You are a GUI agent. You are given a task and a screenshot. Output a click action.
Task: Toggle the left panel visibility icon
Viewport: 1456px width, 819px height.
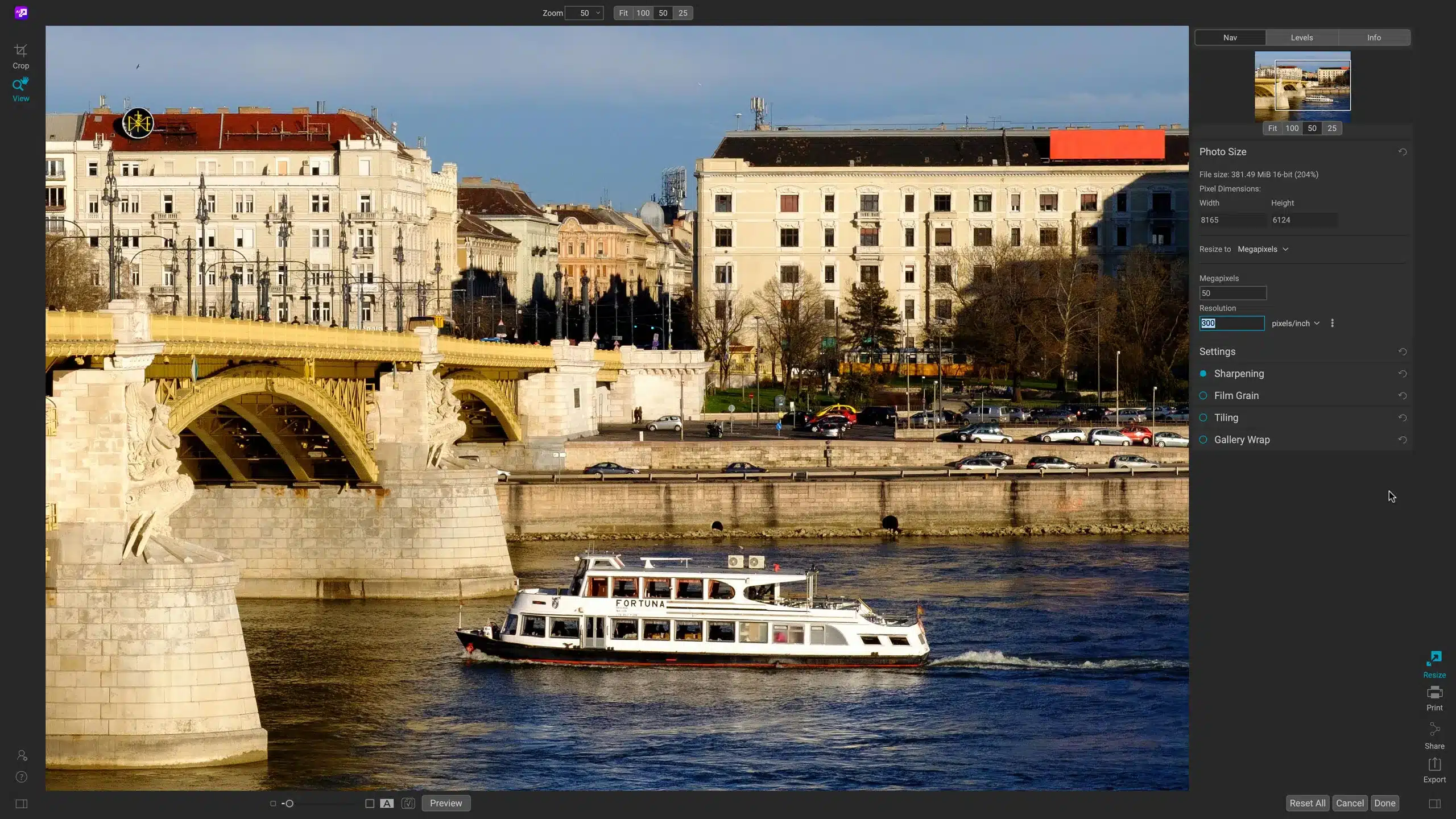click(x=22, y=804)
